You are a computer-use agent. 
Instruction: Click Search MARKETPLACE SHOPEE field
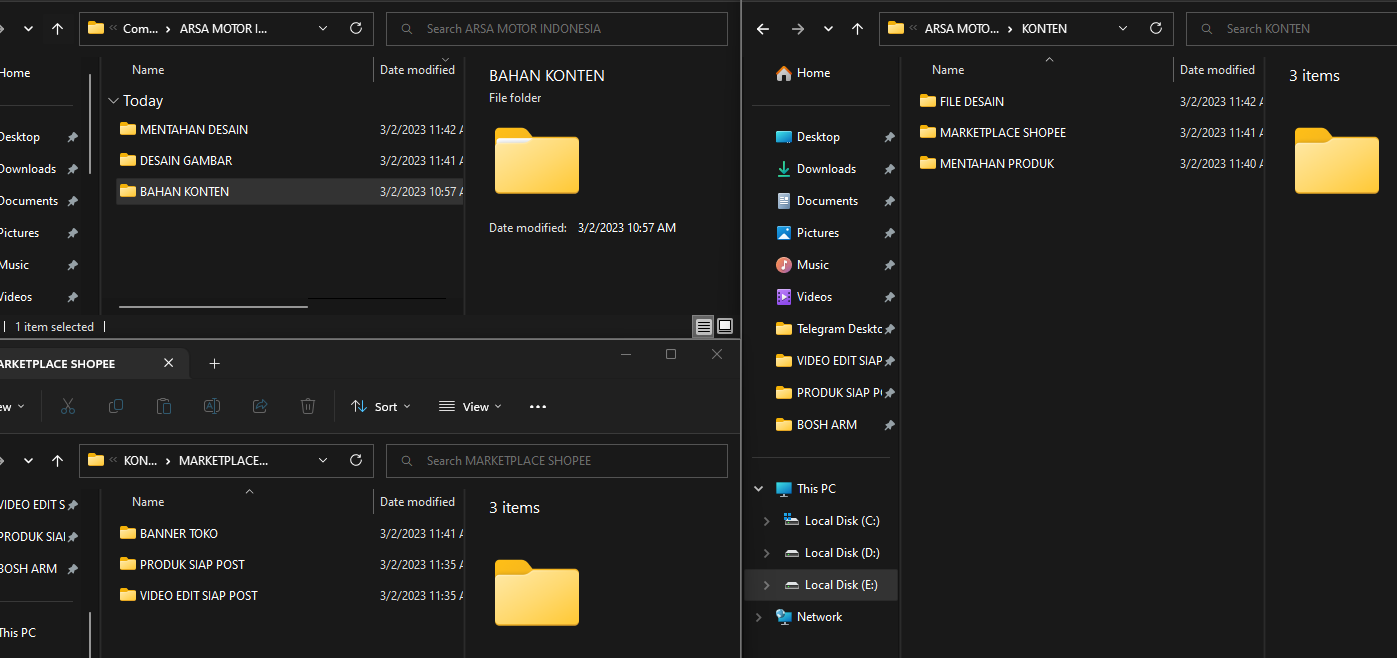[x=557, y=461]
